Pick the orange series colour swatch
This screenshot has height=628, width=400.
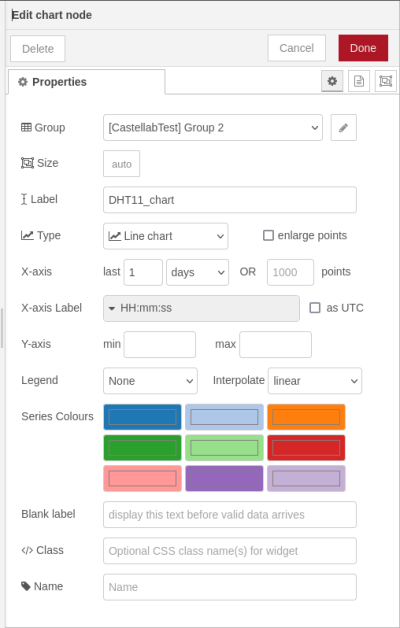pos(306,417)
